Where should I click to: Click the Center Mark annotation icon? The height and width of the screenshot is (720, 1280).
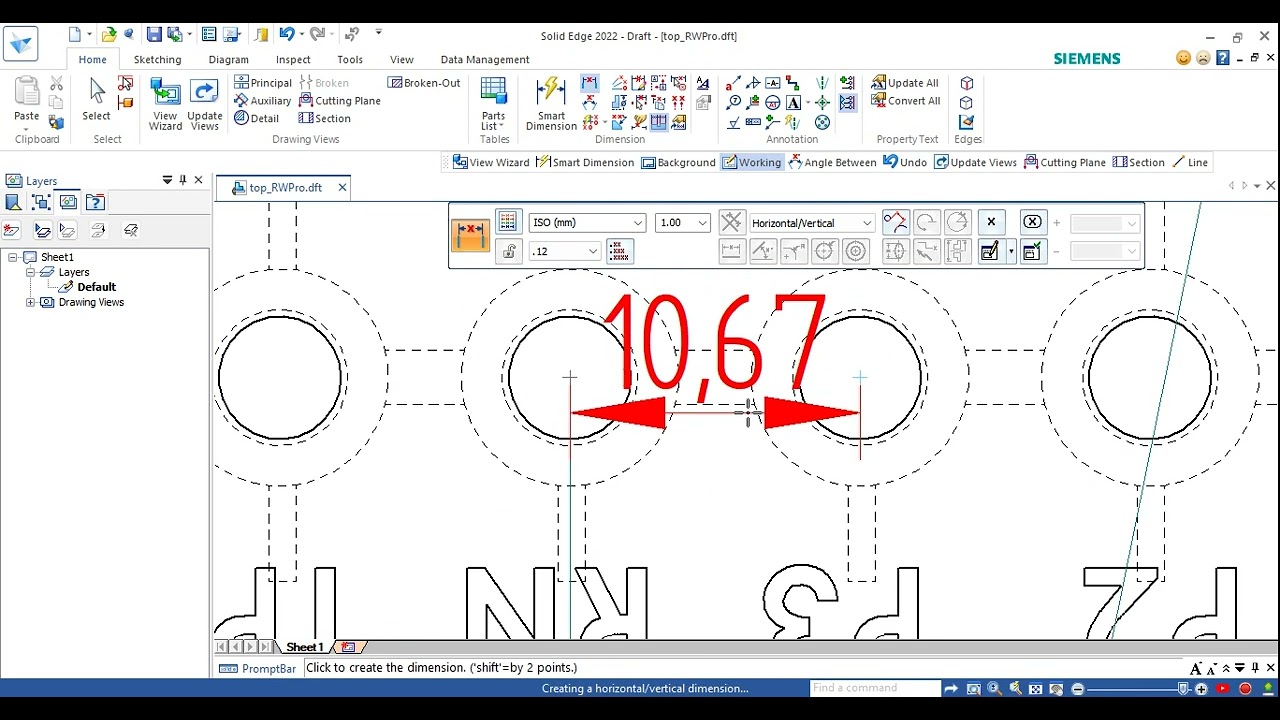click(822, 103)
